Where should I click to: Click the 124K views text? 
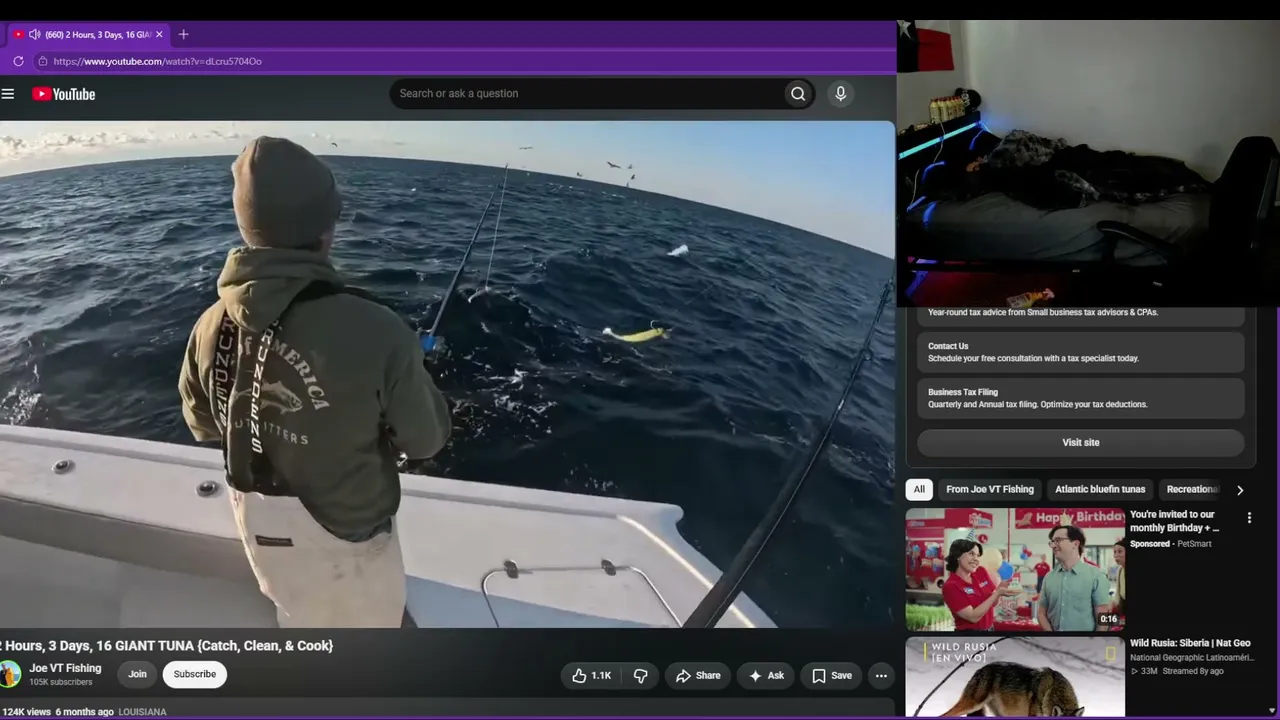[26, 712]
